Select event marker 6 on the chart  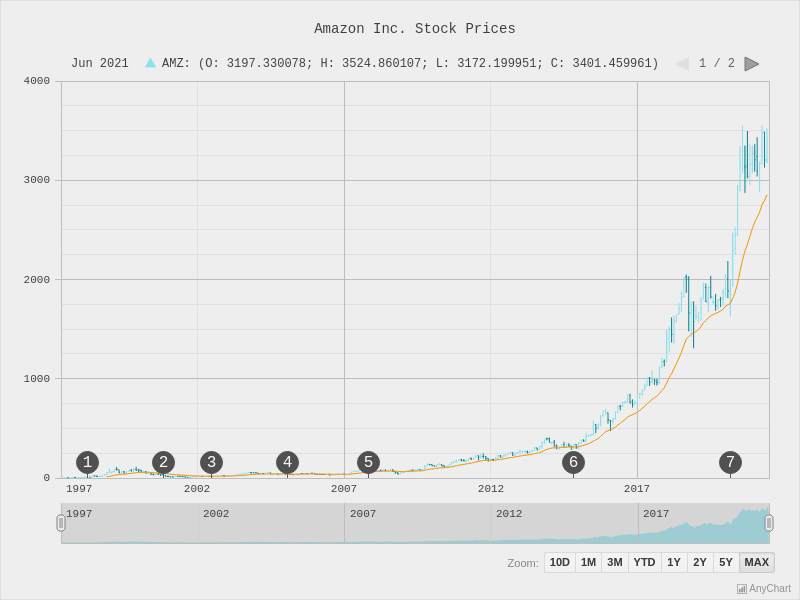573,462
